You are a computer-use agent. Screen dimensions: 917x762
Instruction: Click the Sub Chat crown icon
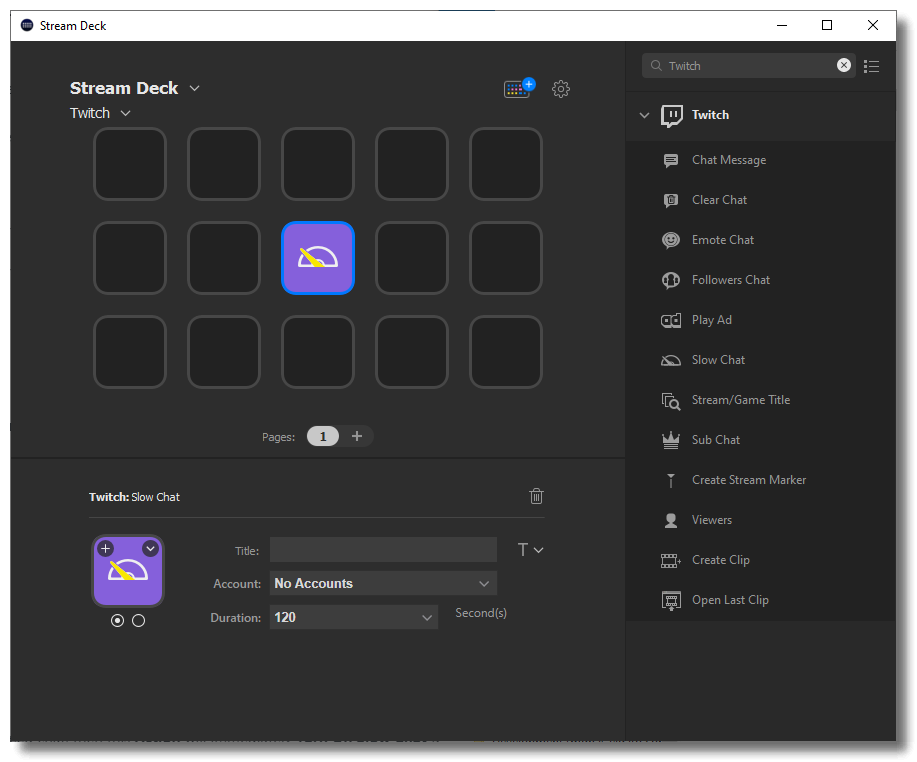671,440
